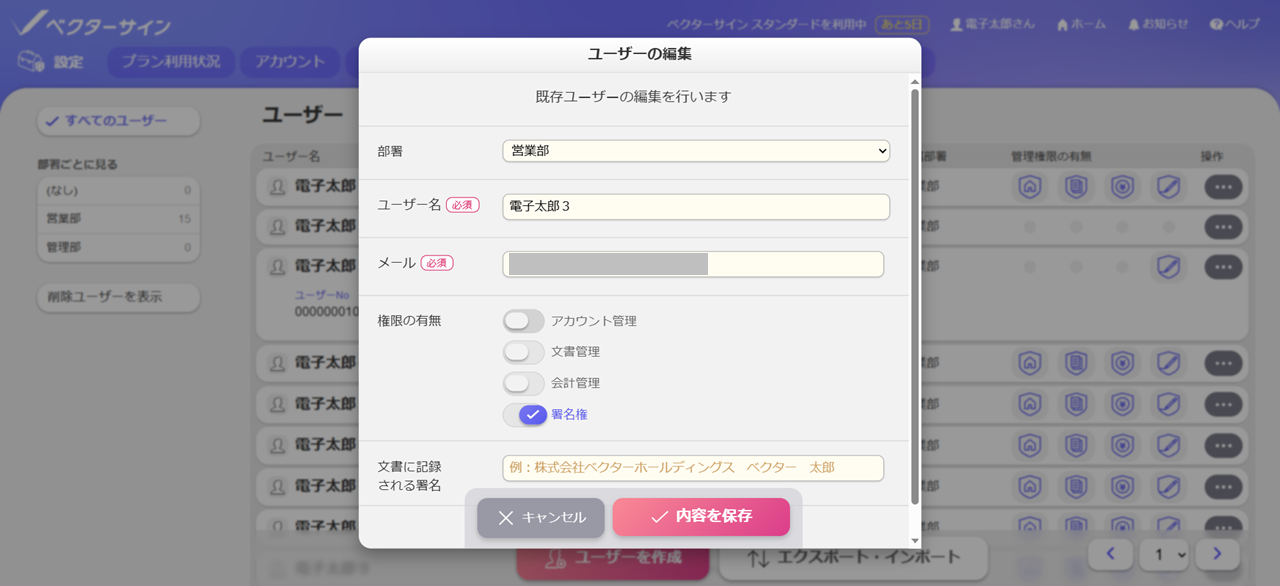Click the キャンセル button
The width and height of the screenshot is (1280, 586).
[x=541, y=517]
